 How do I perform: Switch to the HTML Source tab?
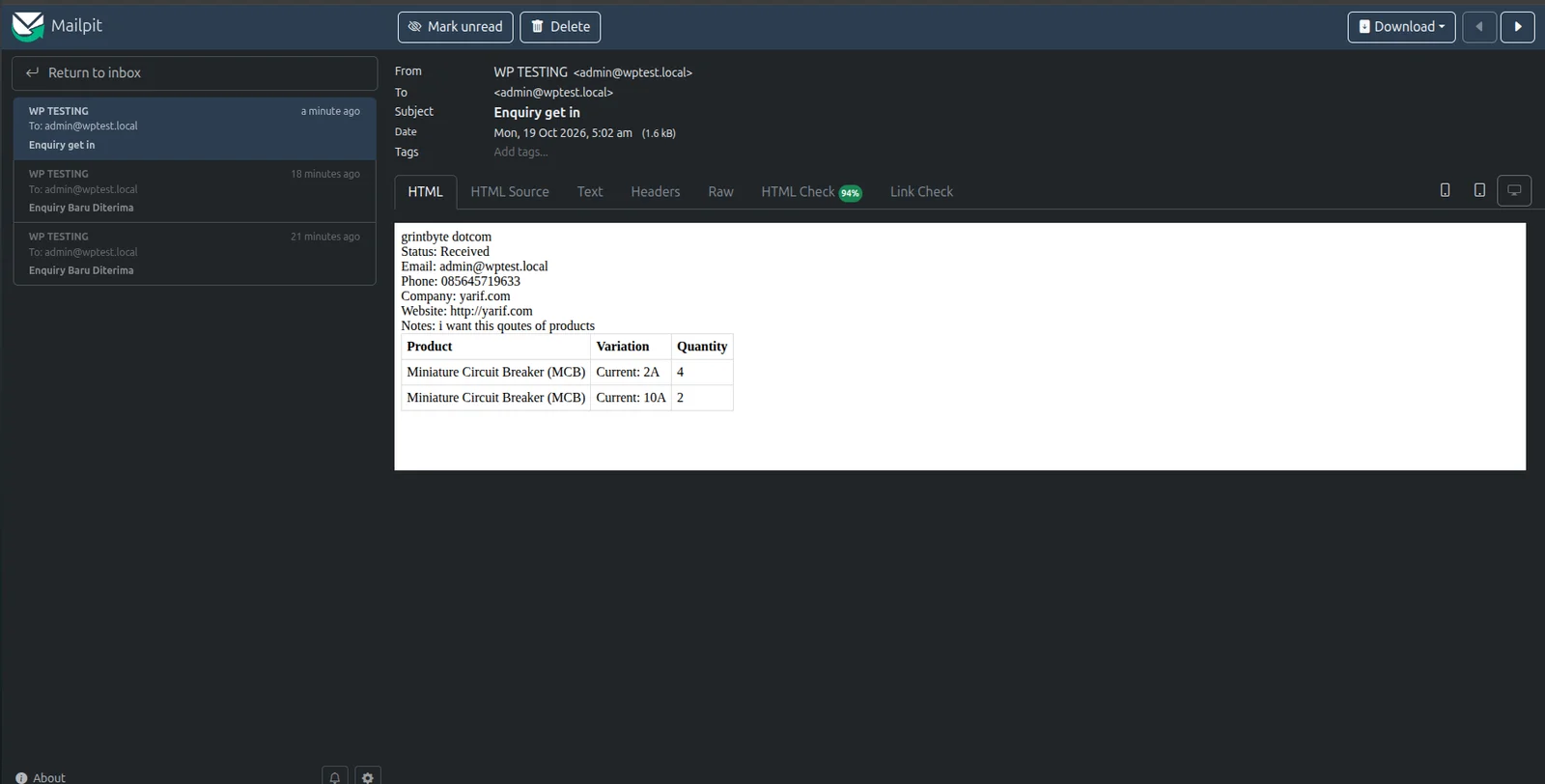click(x=510, y=192)
